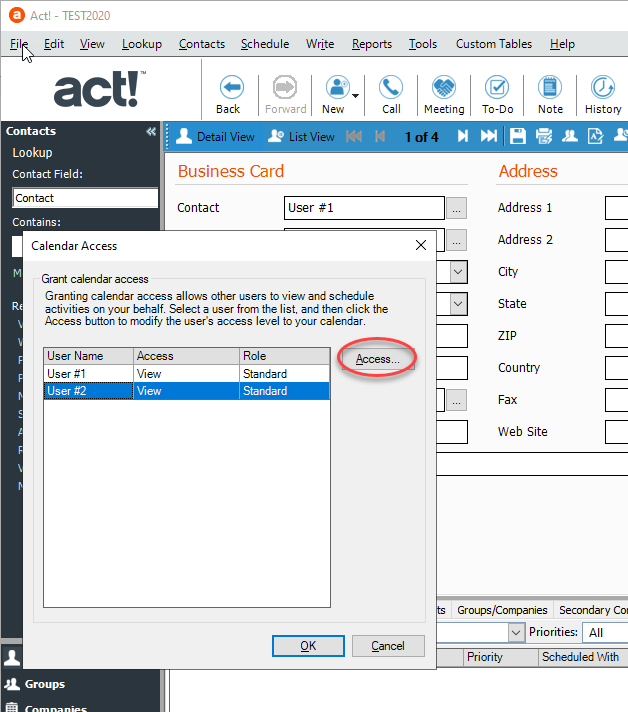Screen dimensions: 628x712
Task: Click the Print icon in blue toolbar
Action: [544, 136]
